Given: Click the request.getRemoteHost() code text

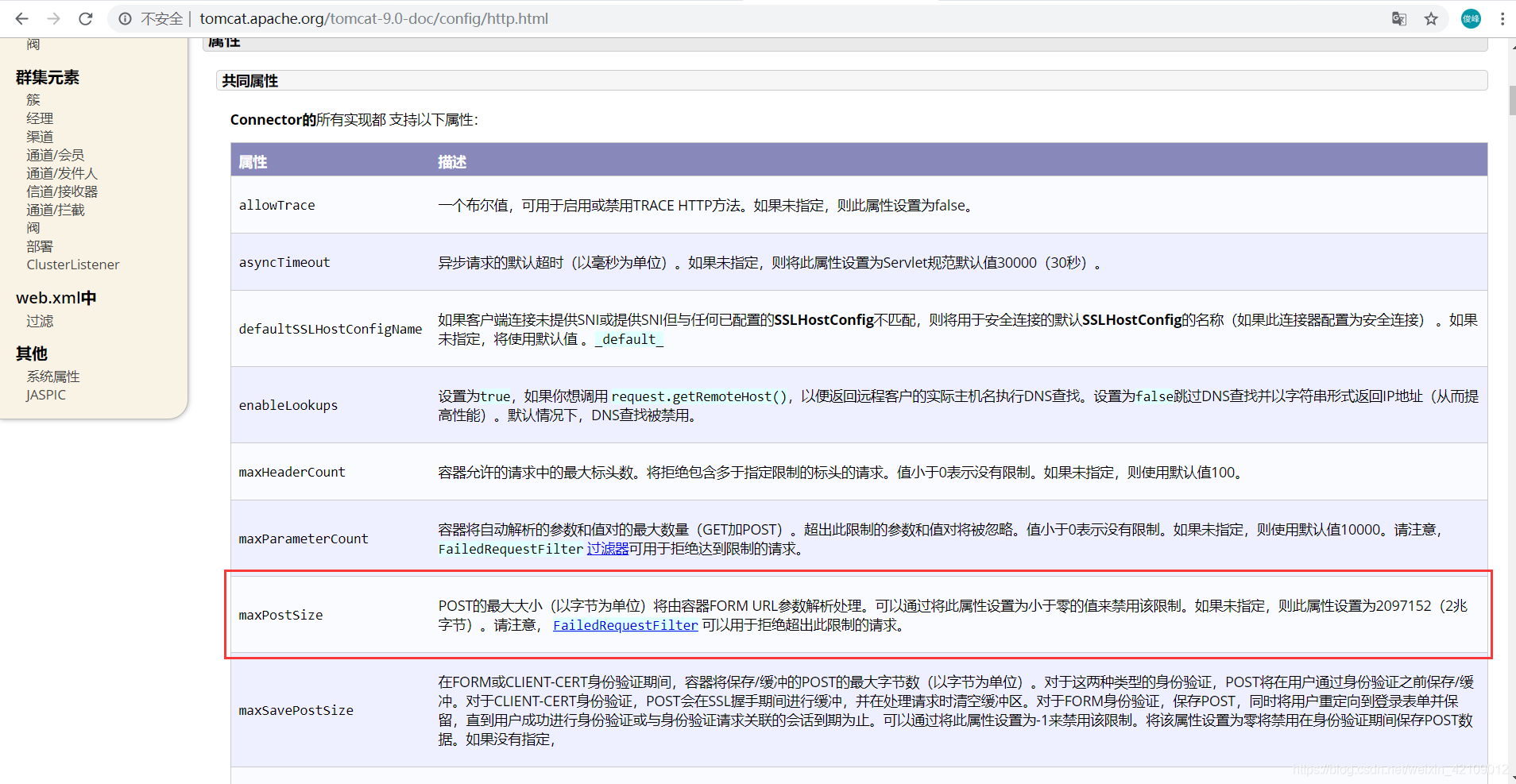Looking at the screenshot, I should click(699, 396).
